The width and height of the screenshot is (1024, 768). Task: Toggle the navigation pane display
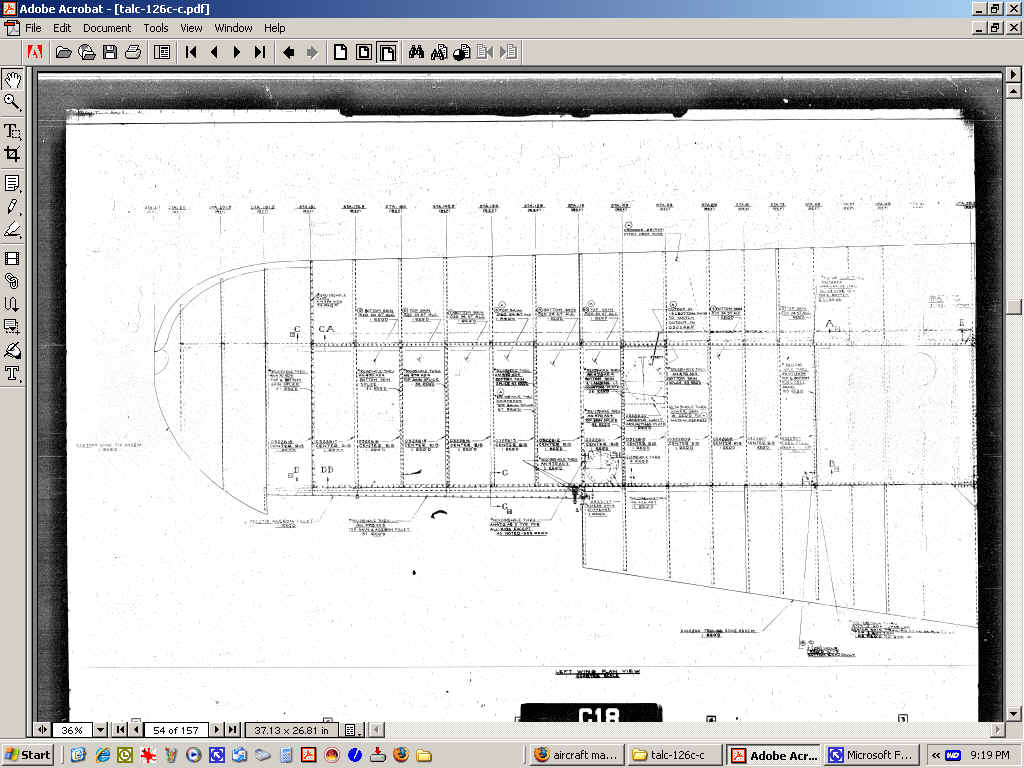coord(162,52)
